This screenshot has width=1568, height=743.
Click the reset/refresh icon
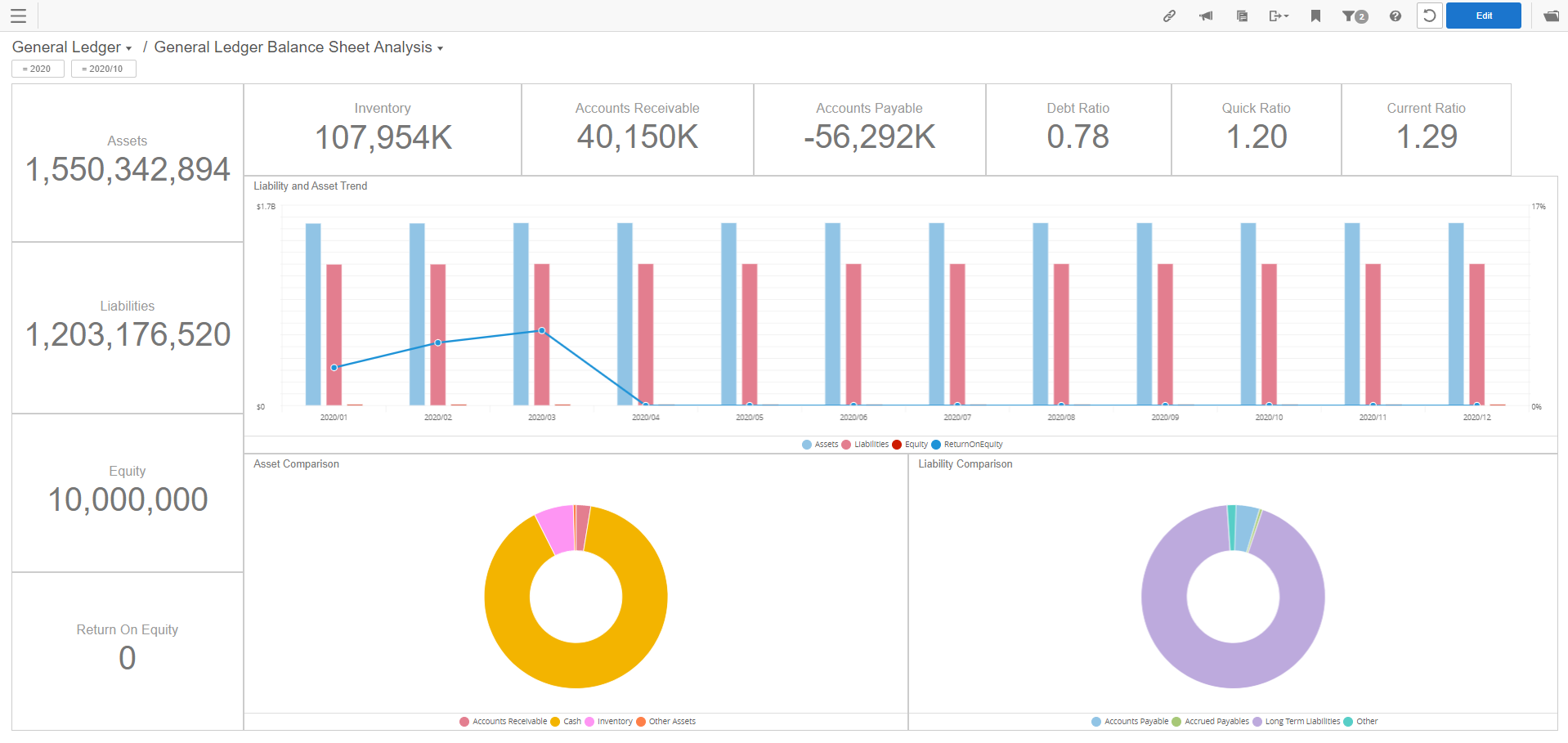pos(1429,16)
